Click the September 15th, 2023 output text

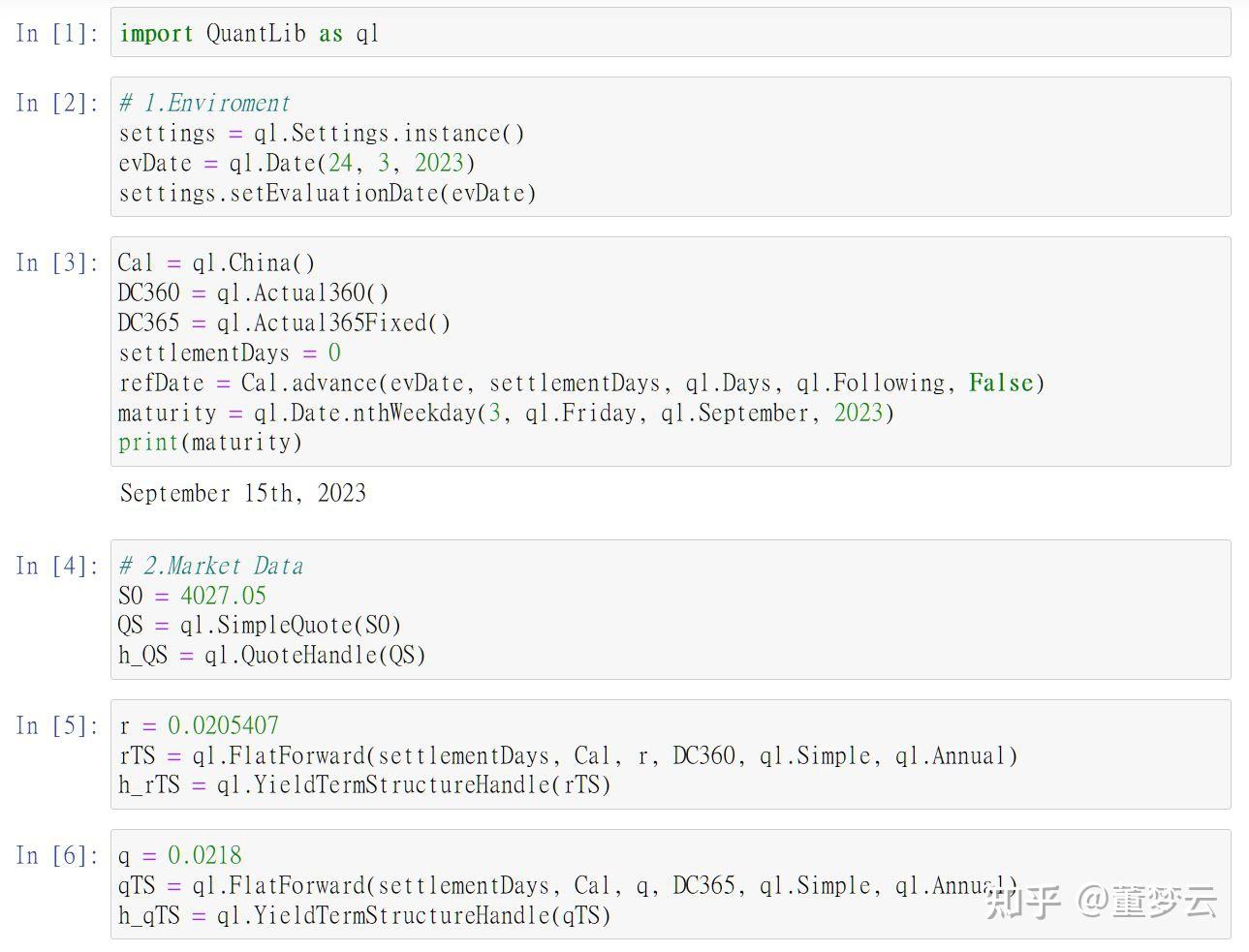pos(243,493)
